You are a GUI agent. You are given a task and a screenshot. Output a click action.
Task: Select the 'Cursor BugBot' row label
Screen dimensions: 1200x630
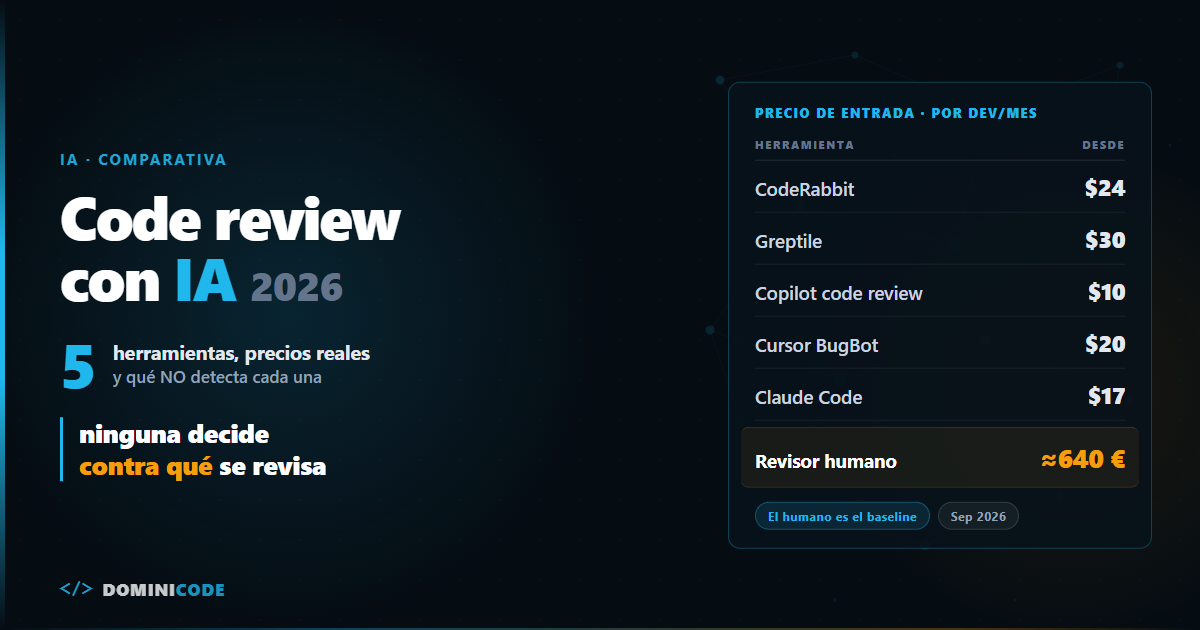(x=817, y=345)
